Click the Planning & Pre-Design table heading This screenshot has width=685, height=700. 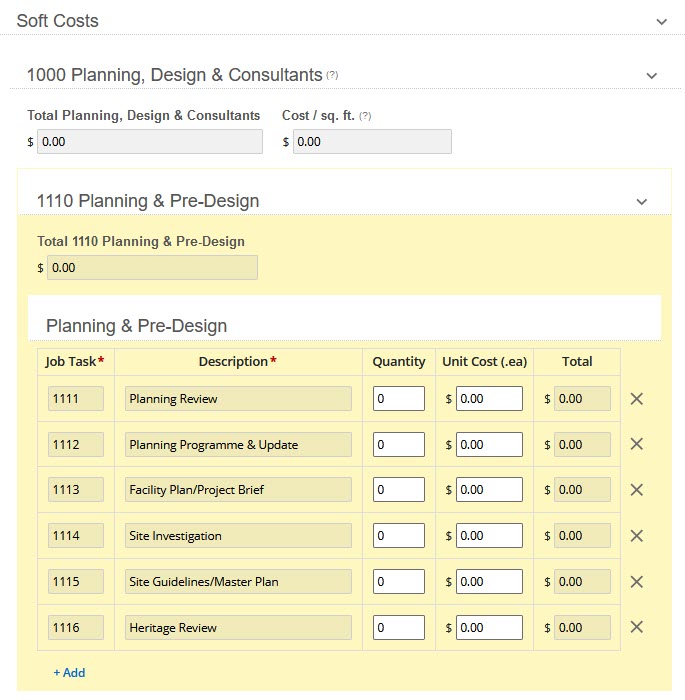[x=137, y=326]
